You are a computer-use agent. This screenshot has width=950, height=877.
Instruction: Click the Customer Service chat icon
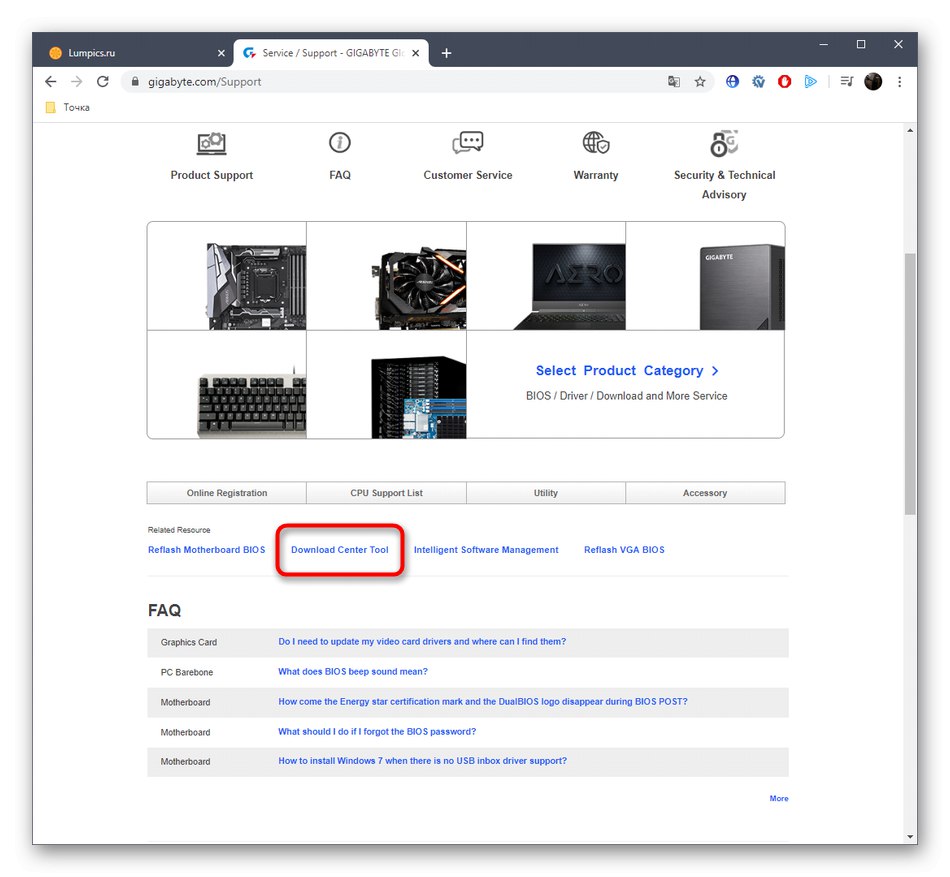468,143
